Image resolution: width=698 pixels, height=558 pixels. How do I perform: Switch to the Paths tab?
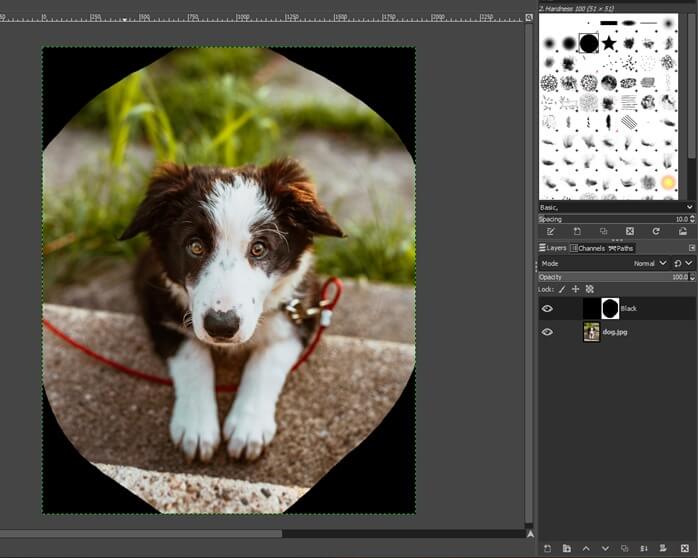(622, 248)
